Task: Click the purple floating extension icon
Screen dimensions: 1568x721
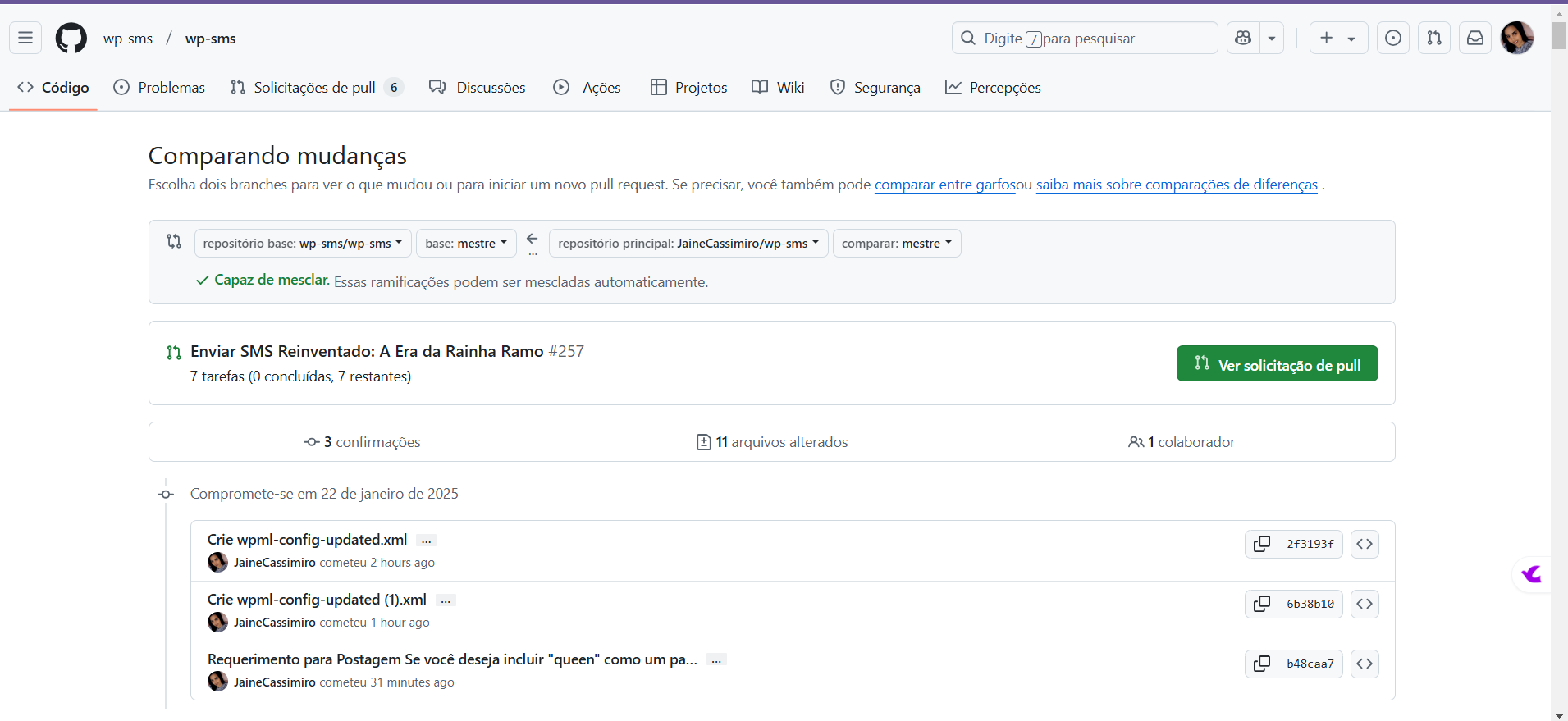Action: coord(1531,574)
